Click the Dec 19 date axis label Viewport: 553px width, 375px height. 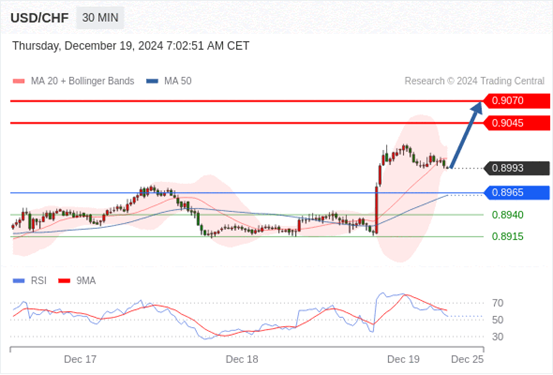tap(403, 359)
